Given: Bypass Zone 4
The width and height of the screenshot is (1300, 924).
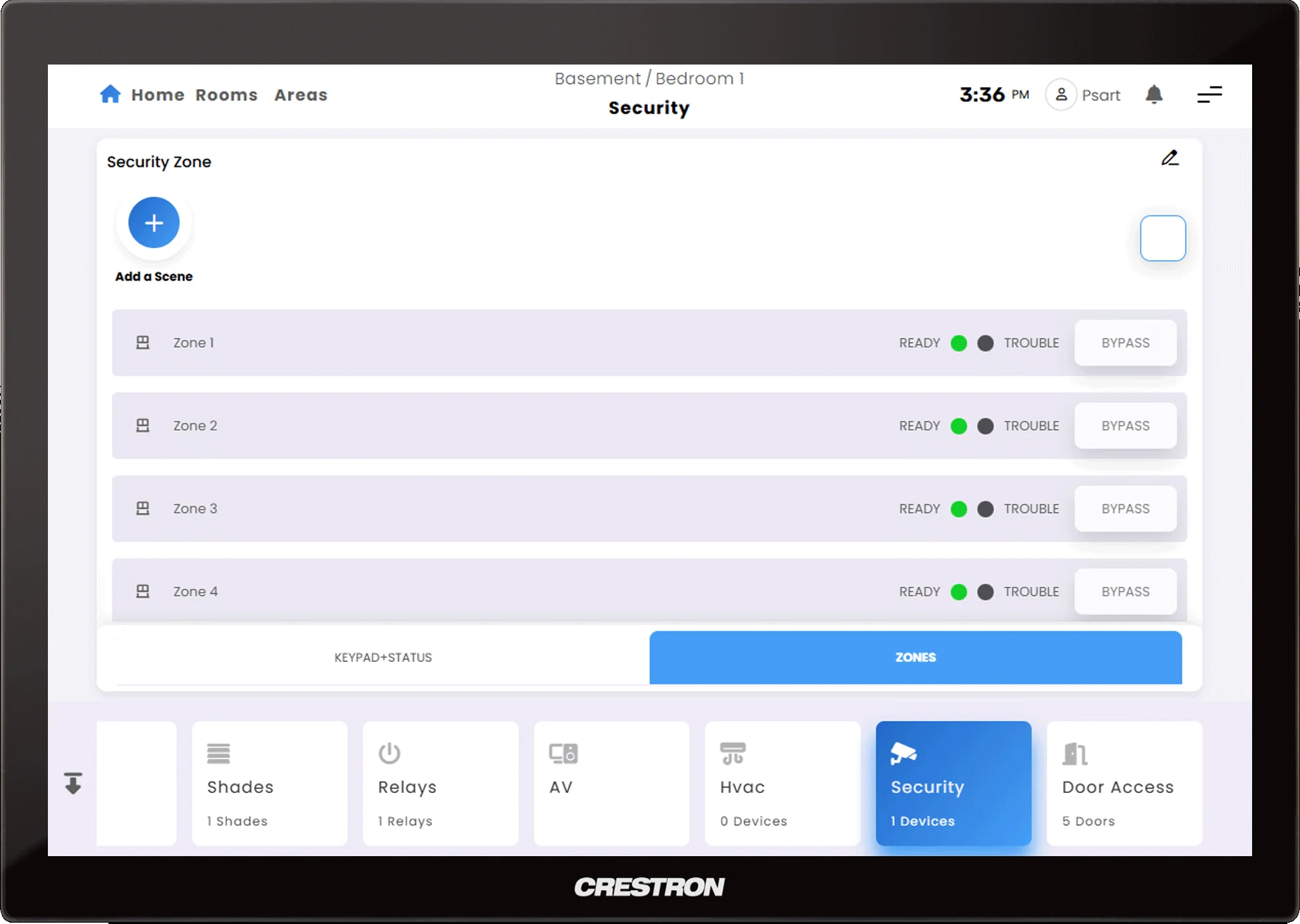Looking at the screenshot, I should pos(1125,591).
